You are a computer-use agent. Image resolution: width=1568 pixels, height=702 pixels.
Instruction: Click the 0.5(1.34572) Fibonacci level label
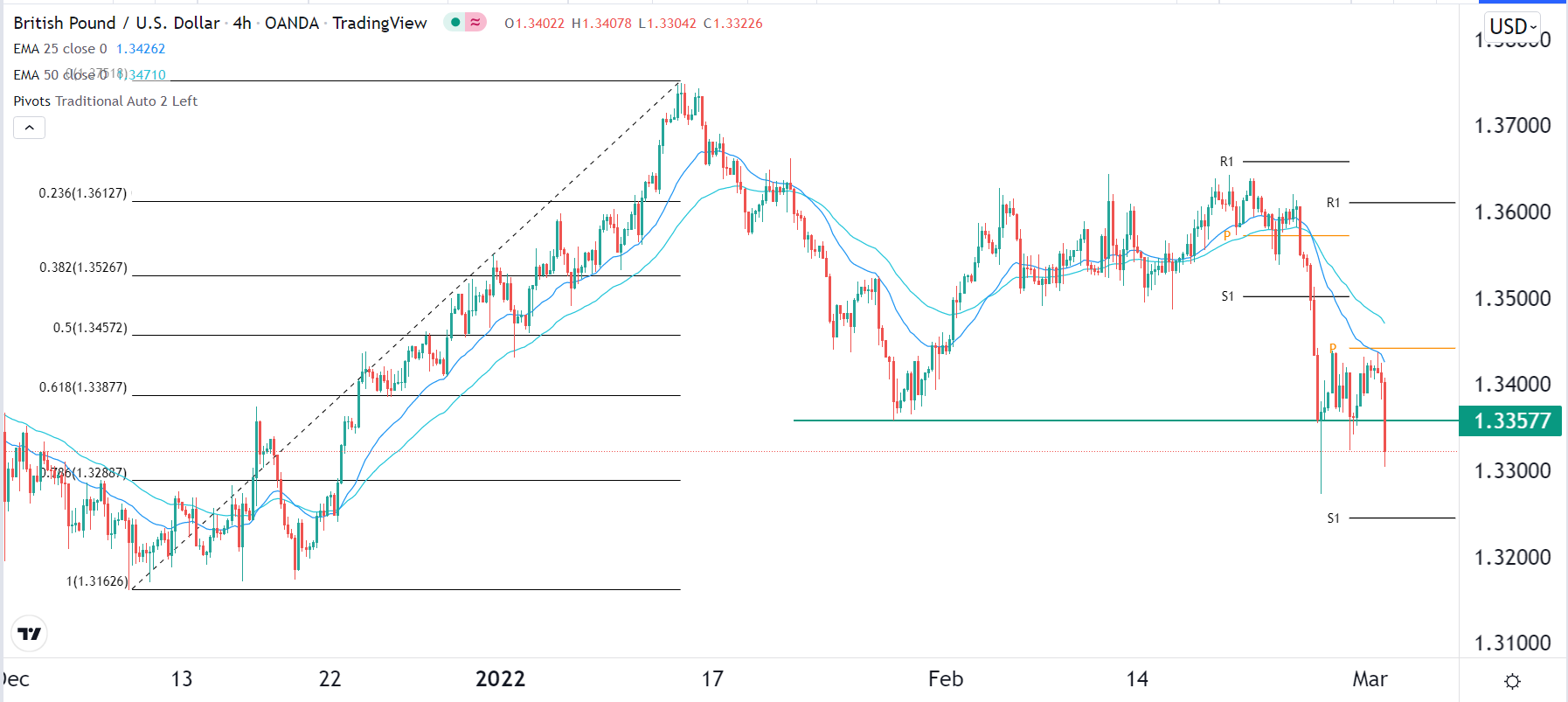pyautogui.click(x=90, y=328)
